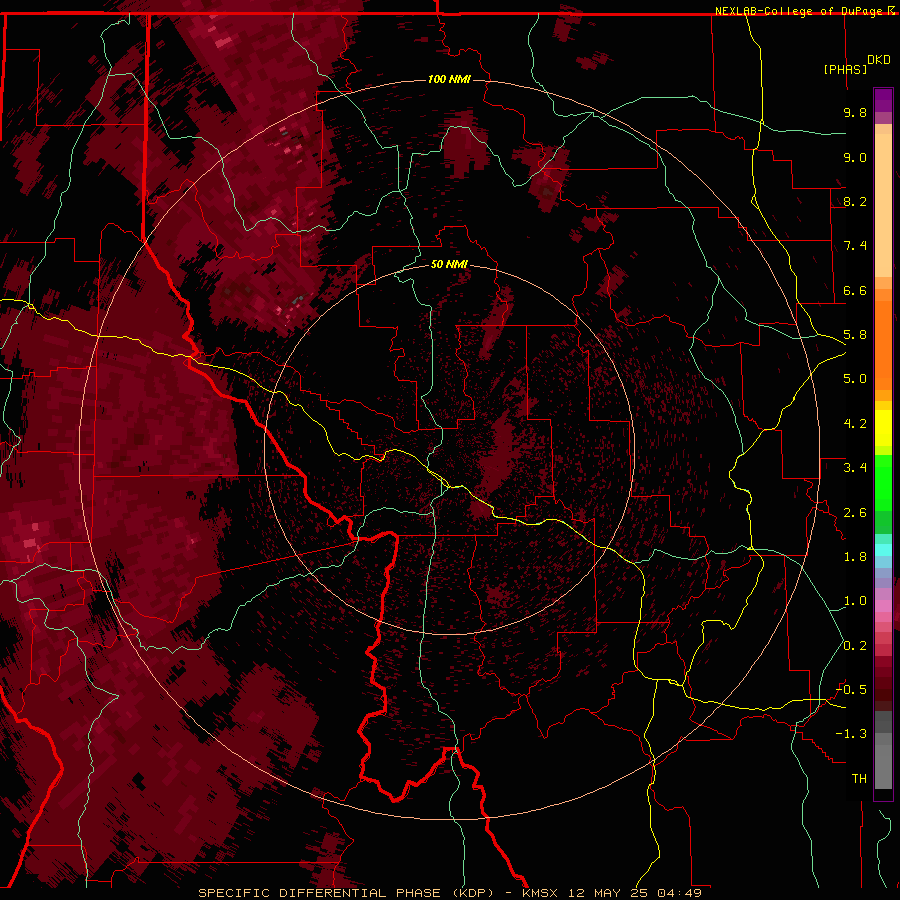The image size is (900, 900).
Task: Pick the purple band on the color scale
Action: click(883, 100)
